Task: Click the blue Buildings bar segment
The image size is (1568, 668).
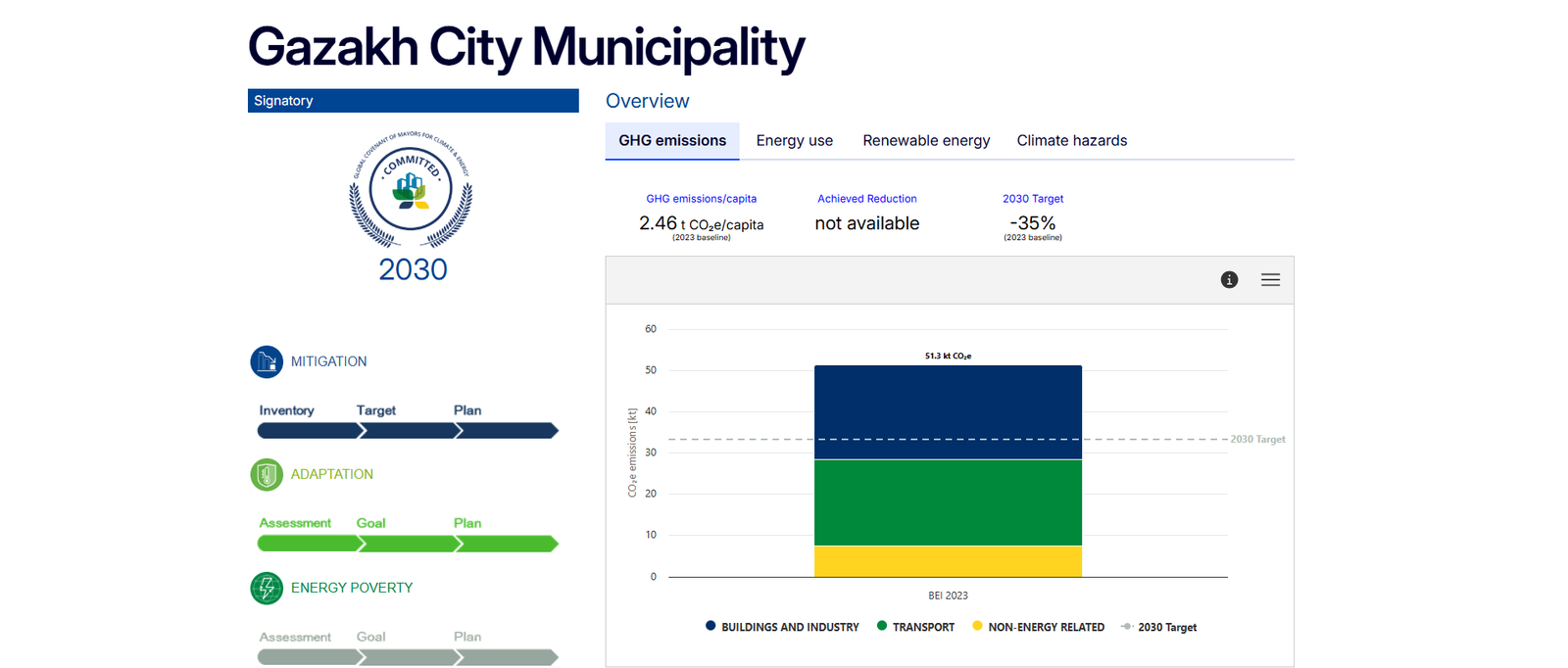Action: coord(948,412)
